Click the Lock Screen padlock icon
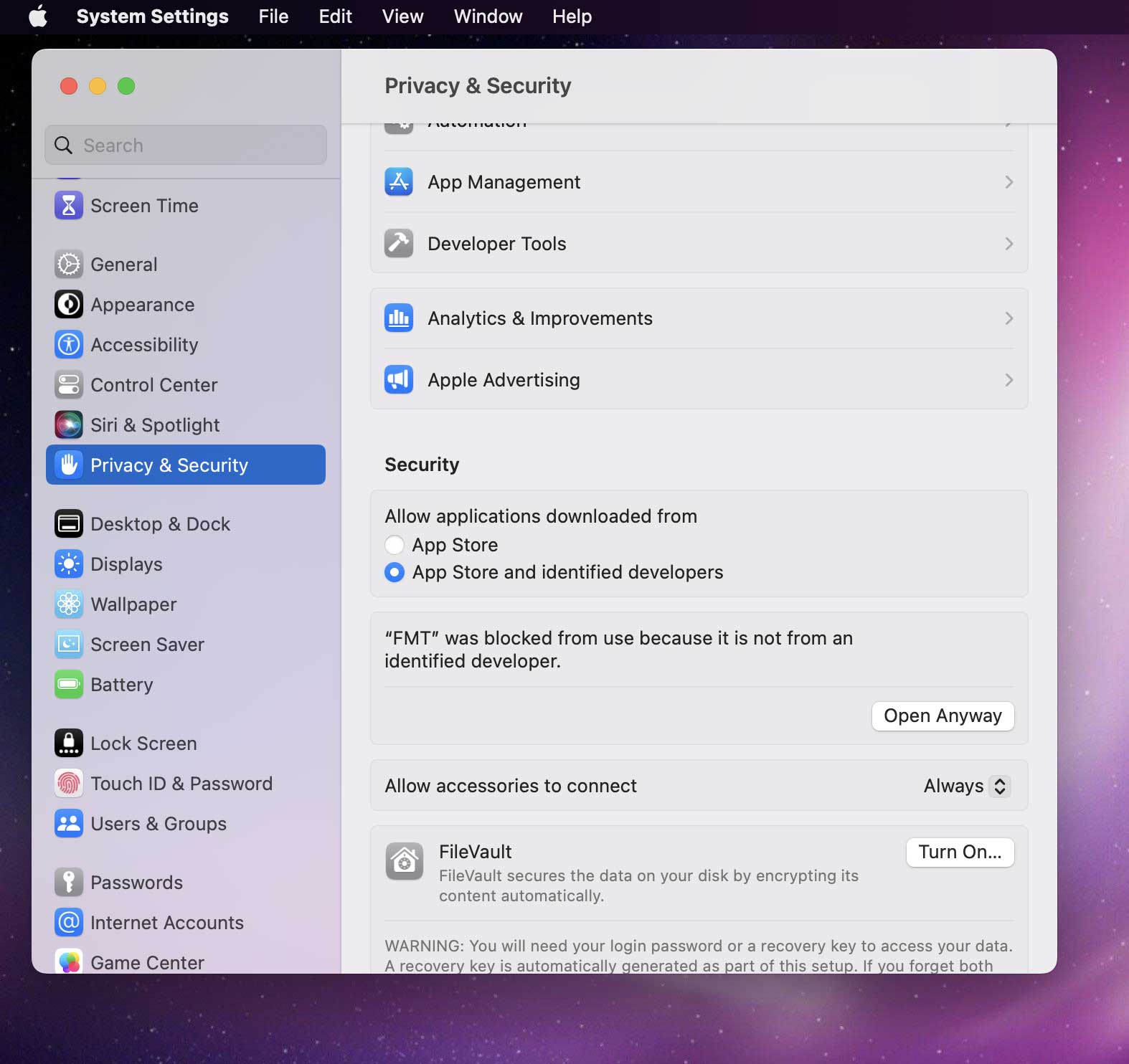The height and width of the screenshot is (1064, 1129). tap(69, 744)
